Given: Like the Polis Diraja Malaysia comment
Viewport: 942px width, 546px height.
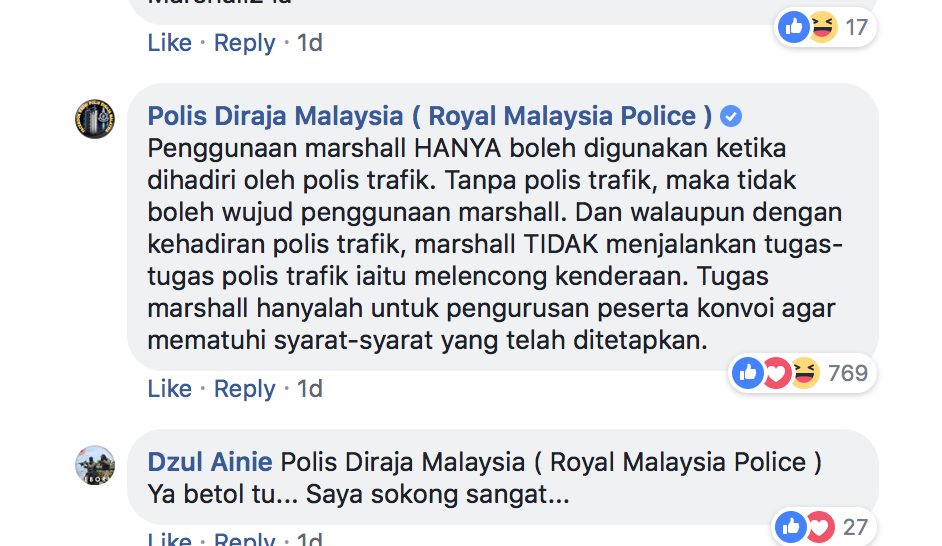Looking at the screenshot, I should click(x=169, y=389).
